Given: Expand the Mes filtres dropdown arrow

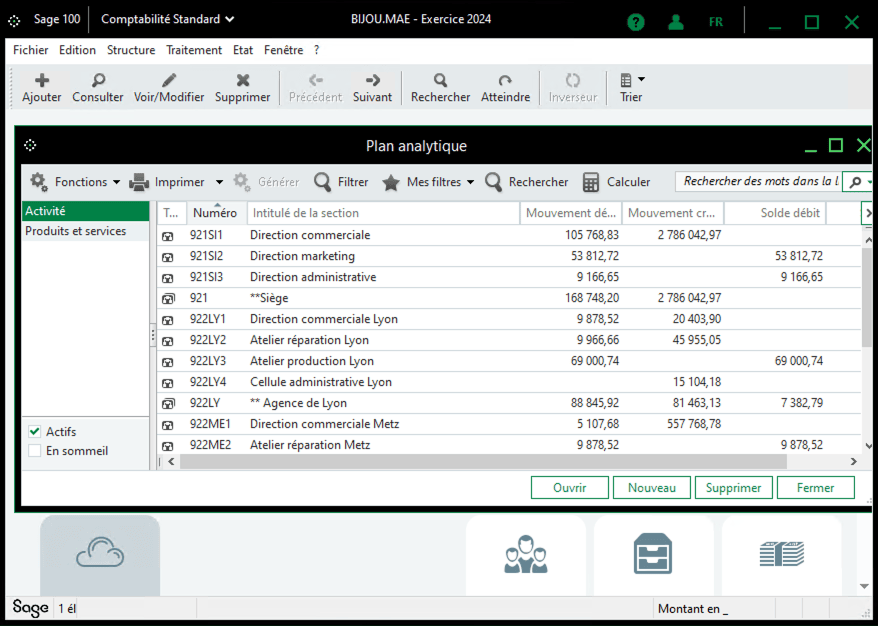Looking at the screenshot, I should [470, 183].
